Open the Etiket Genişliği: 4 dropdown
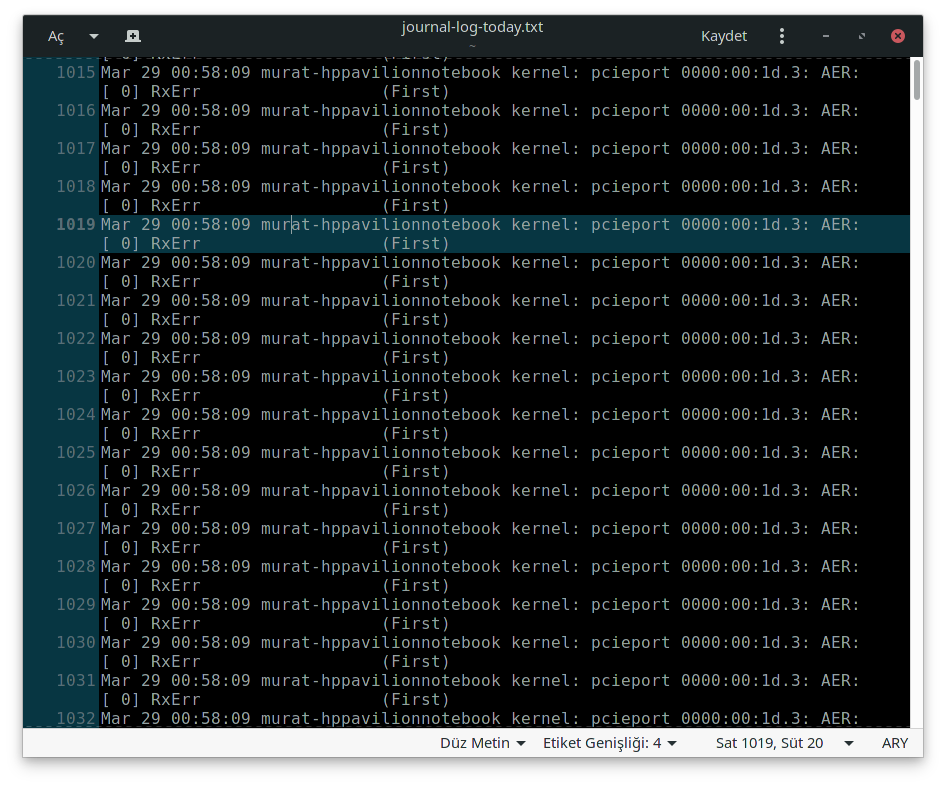This screenshot has height=788, width=946. tap(609, 743)
